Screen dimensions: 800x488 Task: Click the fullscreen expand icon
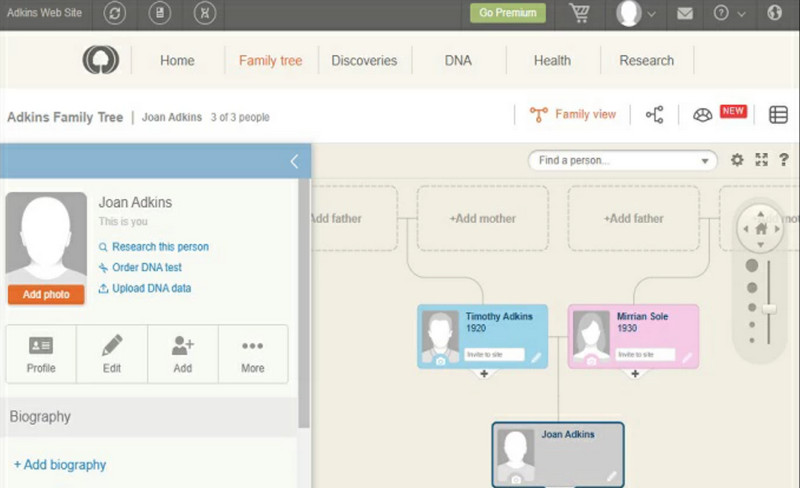click(761, 160)
